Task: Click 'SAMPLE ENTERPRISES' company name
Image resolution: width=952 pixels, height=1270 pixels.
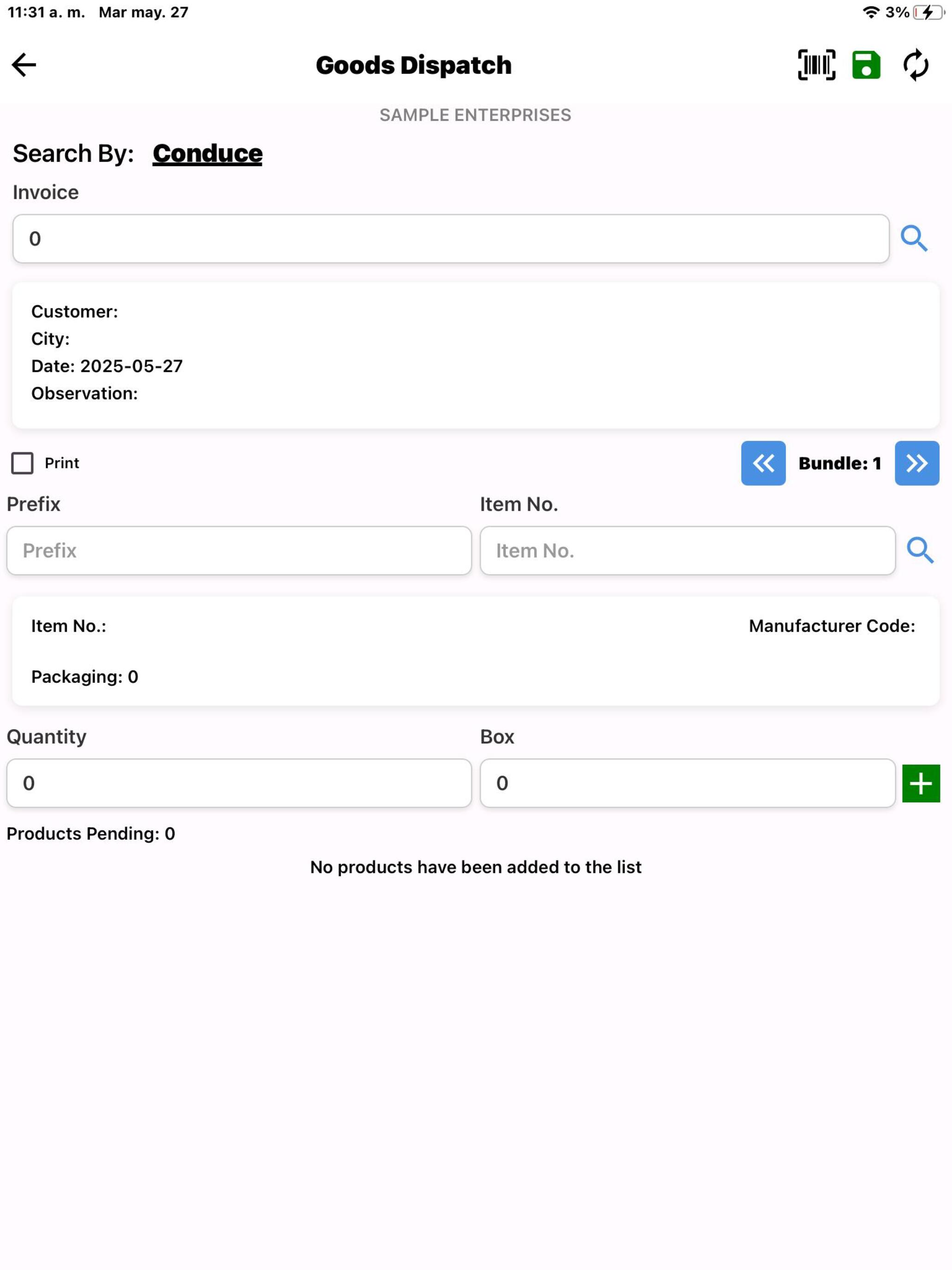Action: click(x=475, y=115)
